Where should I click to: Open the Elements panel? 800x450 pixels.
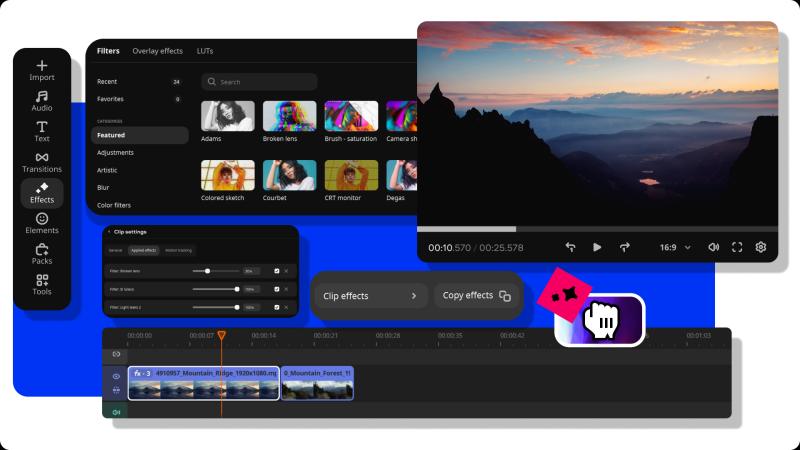point(42,223)
